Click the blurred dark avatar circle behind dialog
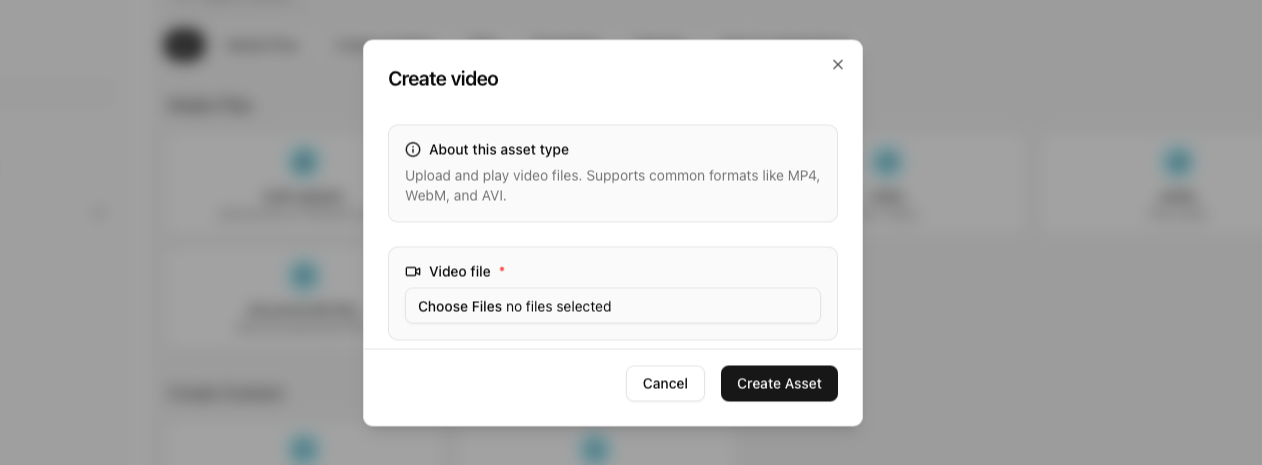Screen dimensions: 1262x465 click(x=184, y=45)
